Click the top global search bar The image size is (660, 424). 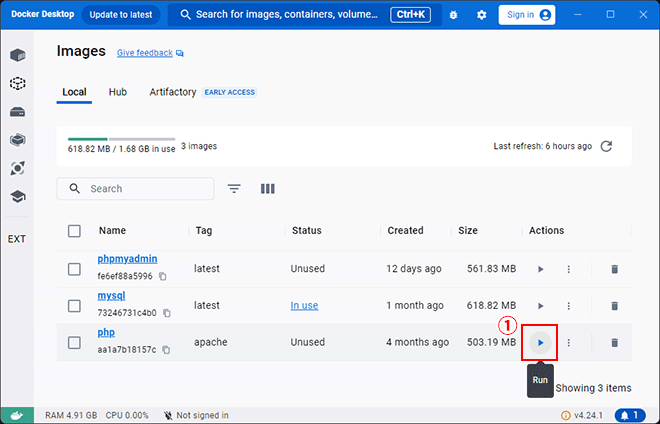click(x=305, y=15)
